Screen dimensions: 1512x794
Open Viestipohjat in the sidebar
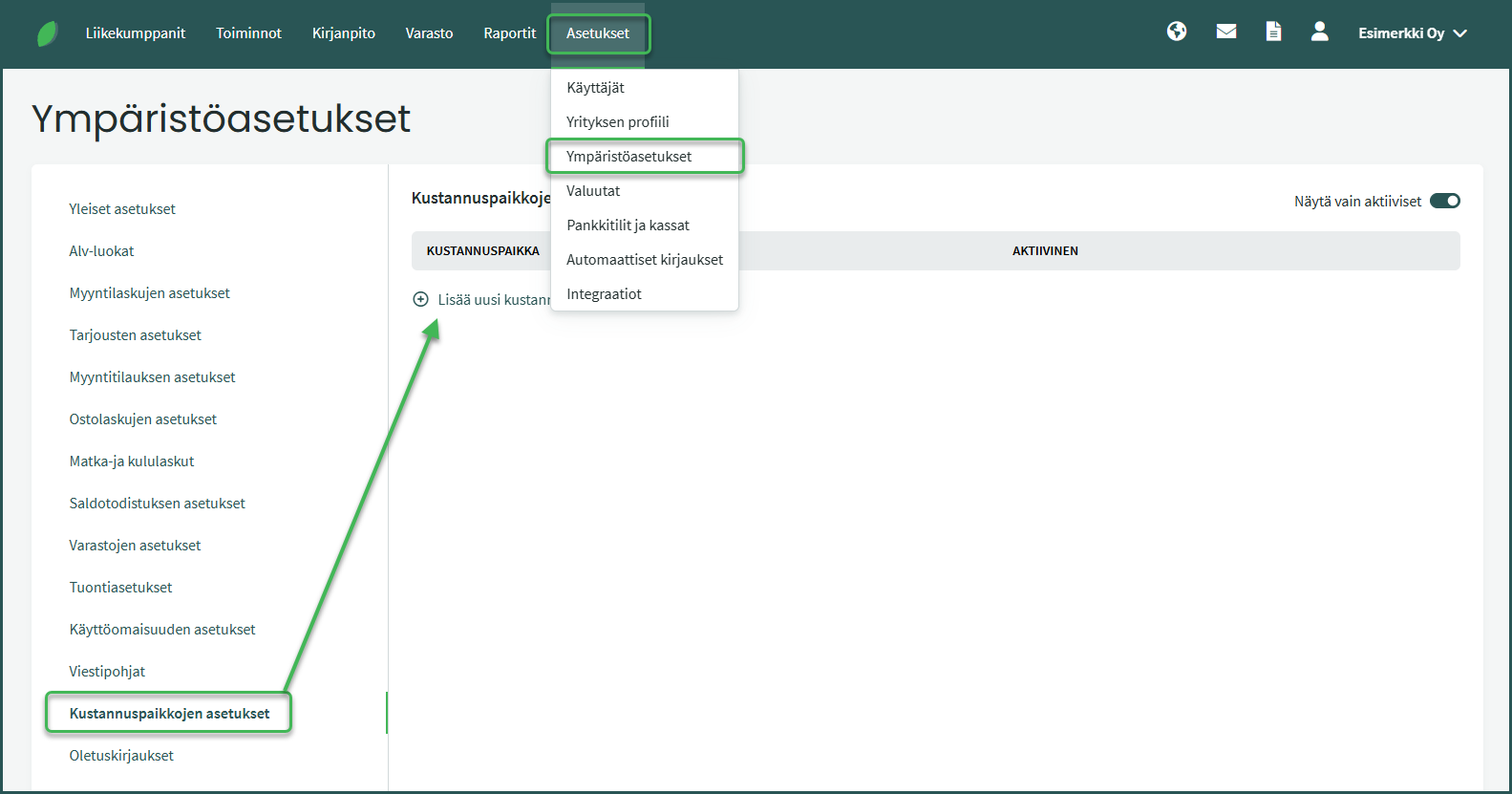[x=107, y=671]
